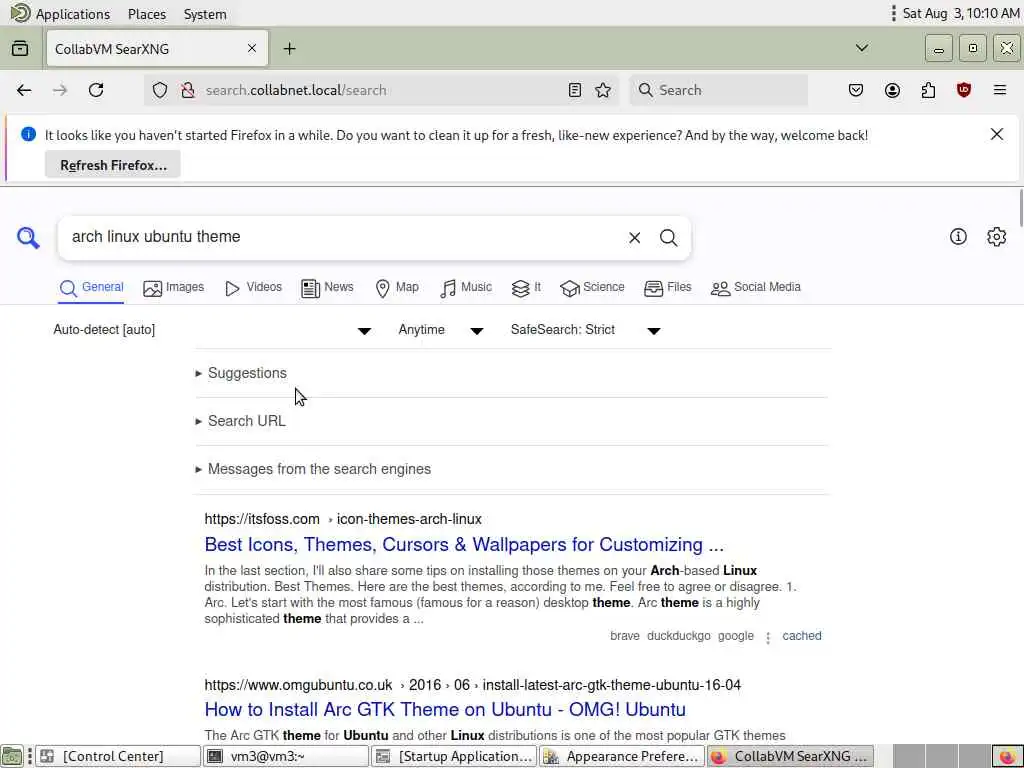Viewport: 1024px width, 768px height.
Task: Open Best Icons, Themes, Cursors result link
Action: [464, 544]
